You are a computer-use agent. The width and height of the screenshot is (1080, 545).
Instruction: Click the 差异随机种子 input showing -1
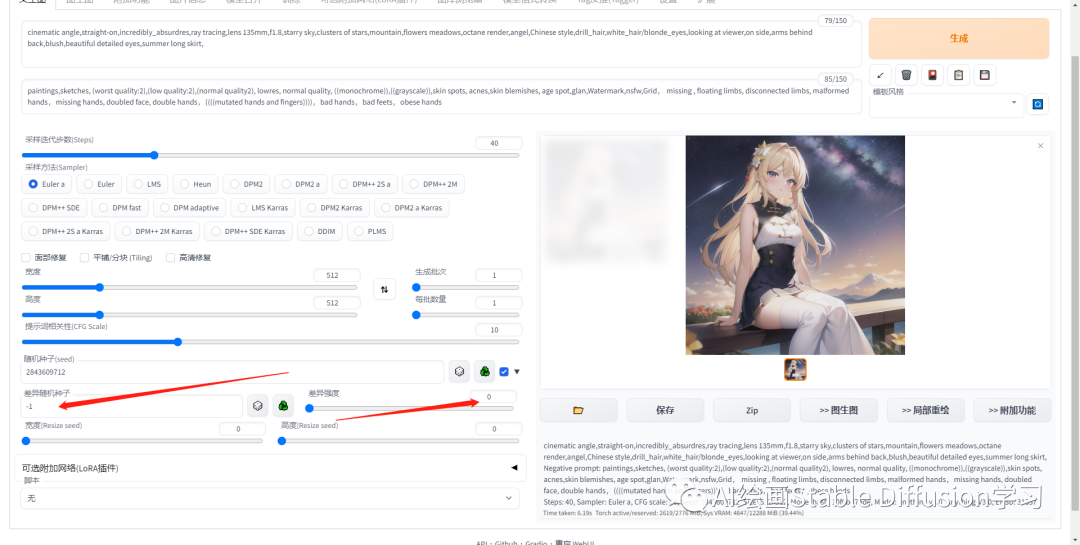tap(132, 407)
